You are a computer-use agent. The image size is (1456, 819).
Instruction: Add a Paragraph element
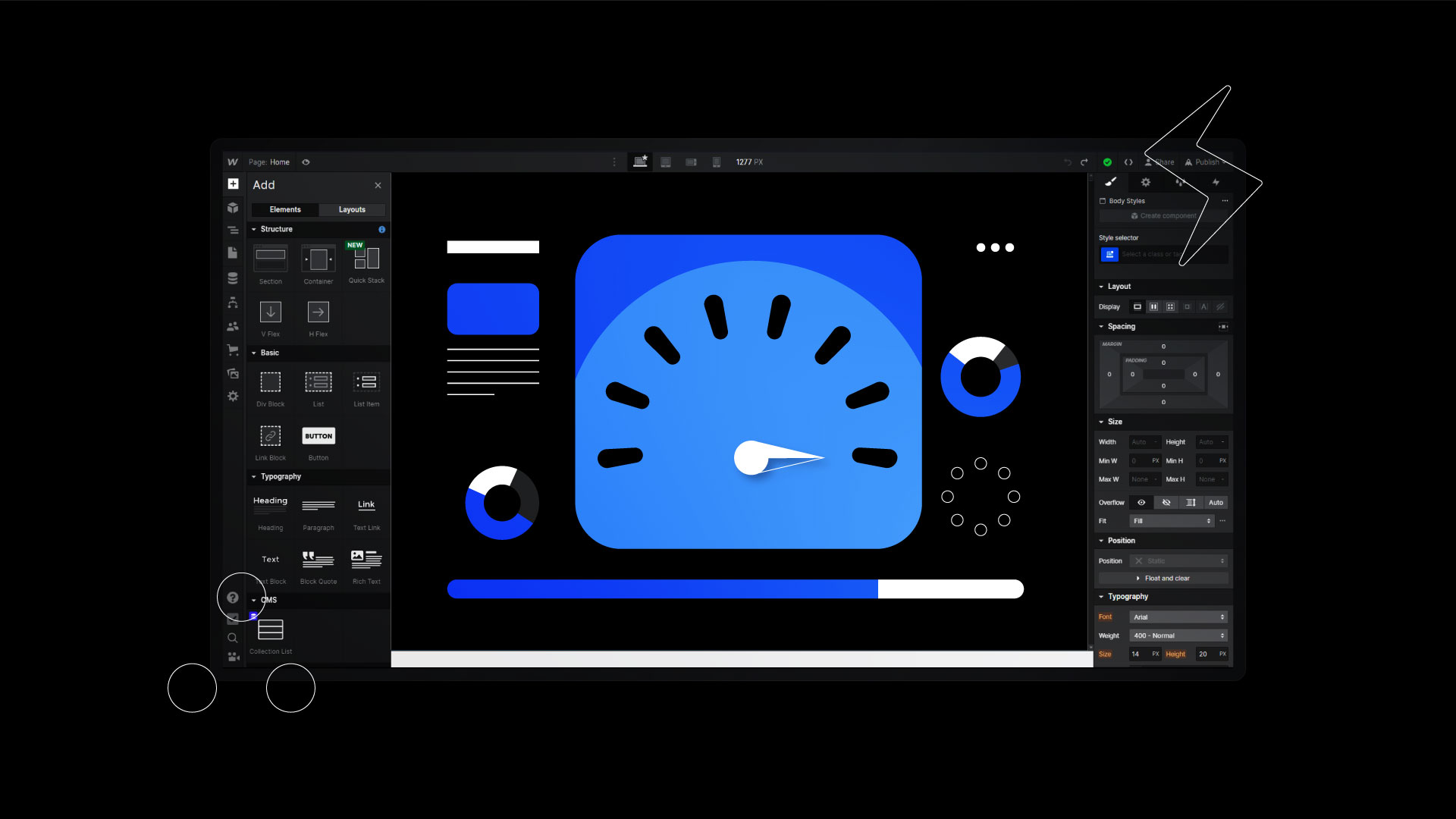point(318,513)
